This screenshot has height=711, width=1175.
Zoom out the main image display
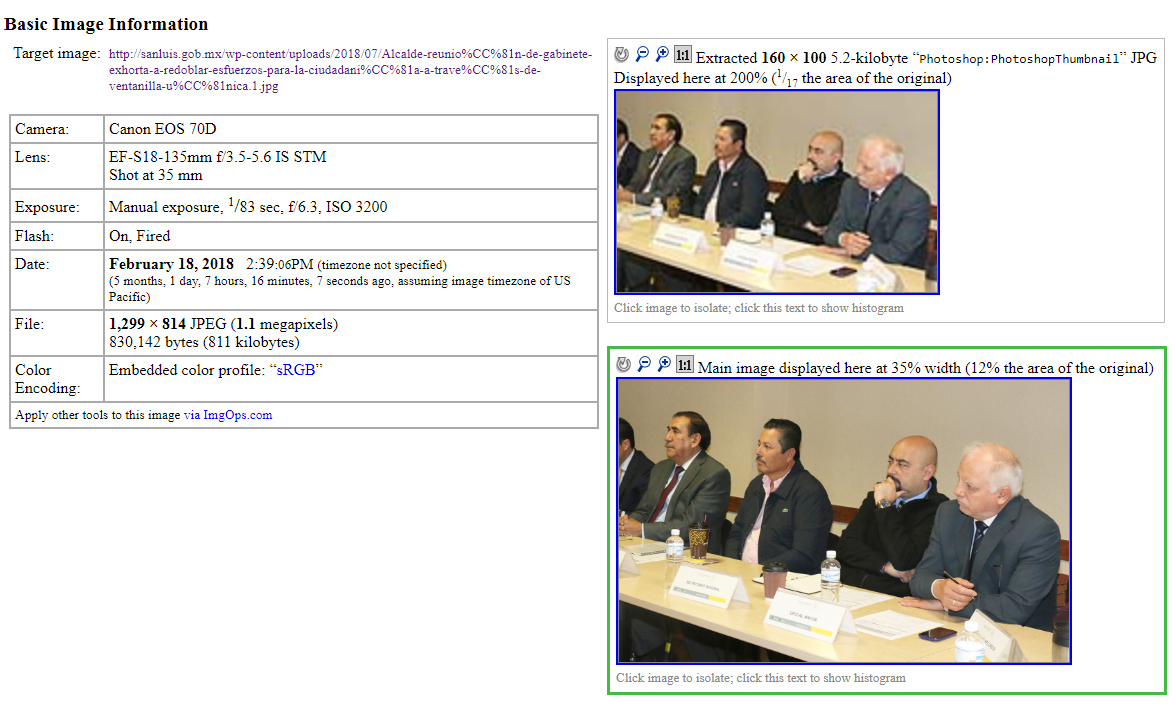(x=644, y=365)
